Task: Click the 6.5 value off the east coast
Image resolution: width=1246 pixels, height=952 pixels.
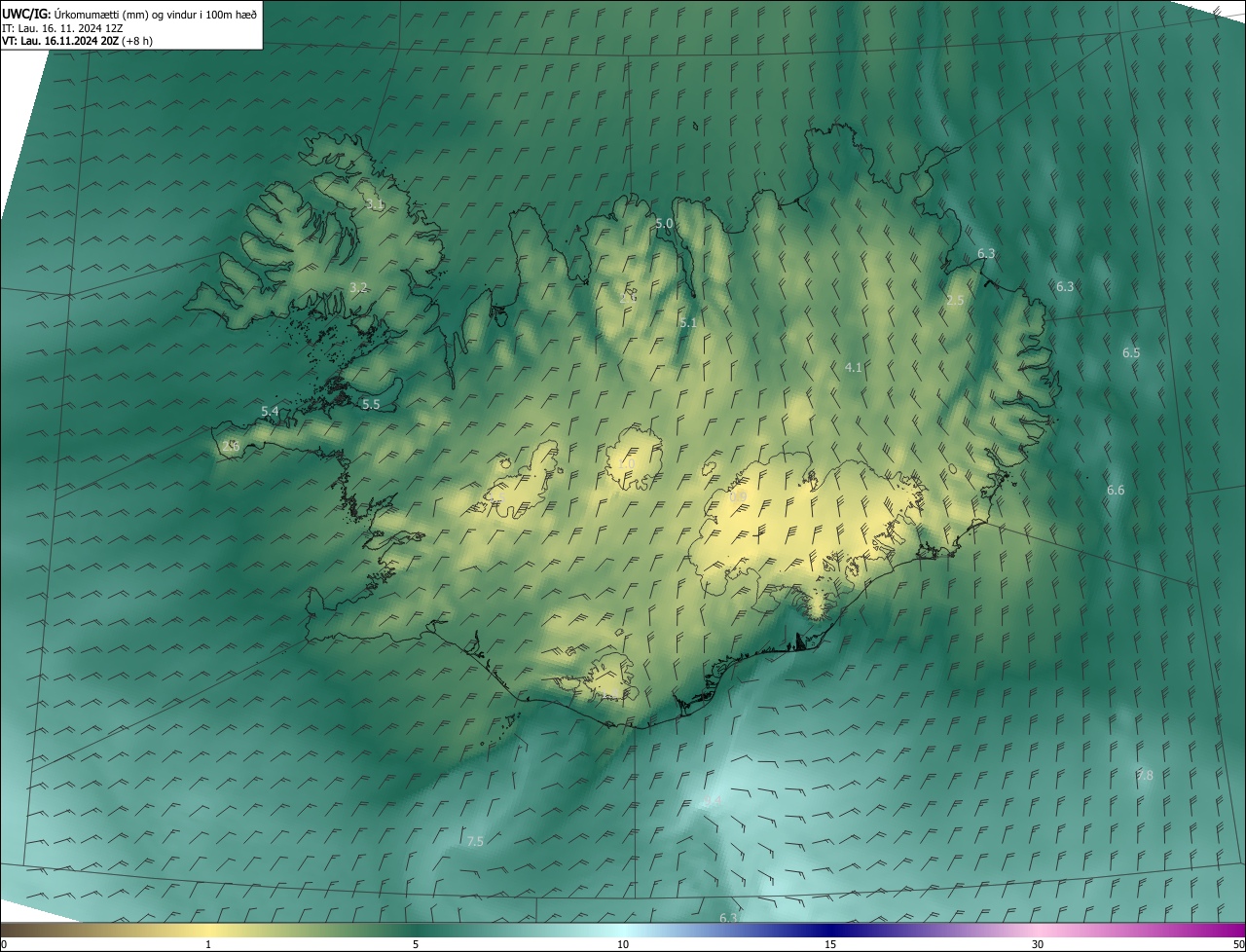Action: click(1131, 352)
